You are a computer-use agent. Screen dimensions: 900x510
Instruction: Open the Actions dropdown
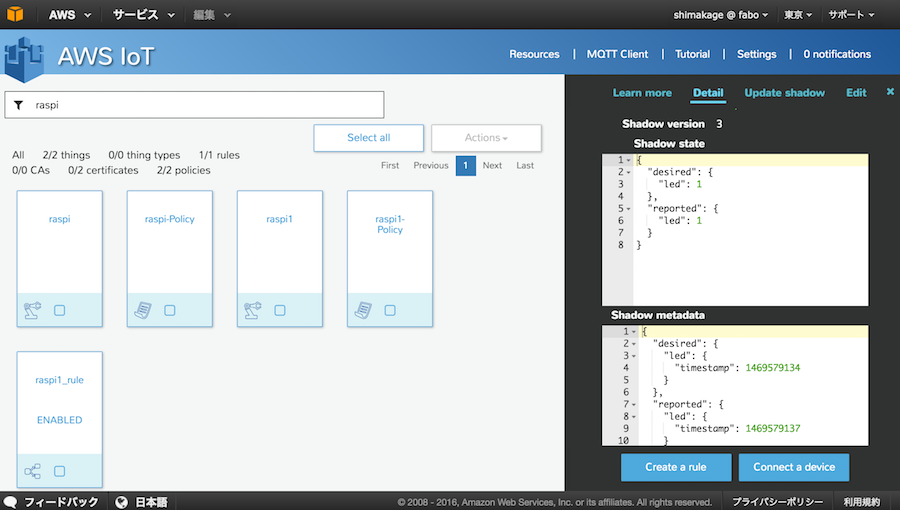coord(487,138)
